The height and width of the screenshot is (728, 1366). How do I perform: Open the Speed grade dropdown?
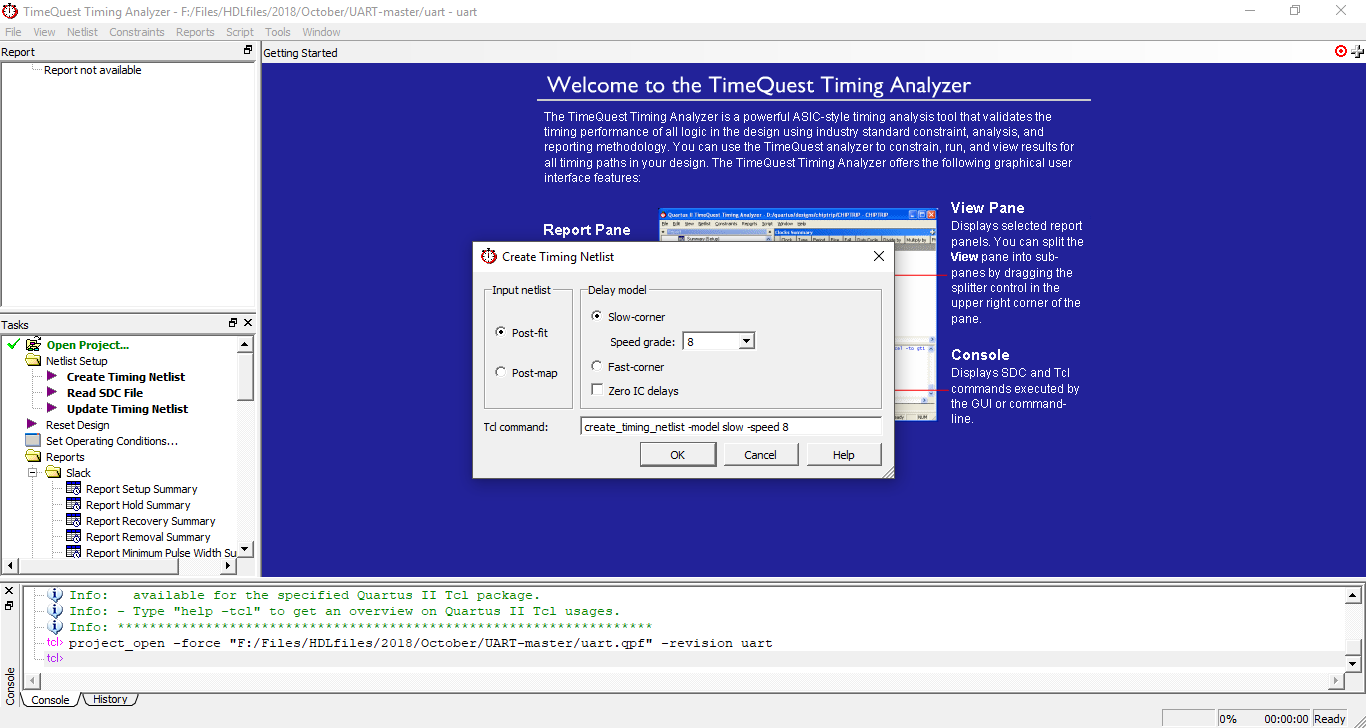coord(746,341)
